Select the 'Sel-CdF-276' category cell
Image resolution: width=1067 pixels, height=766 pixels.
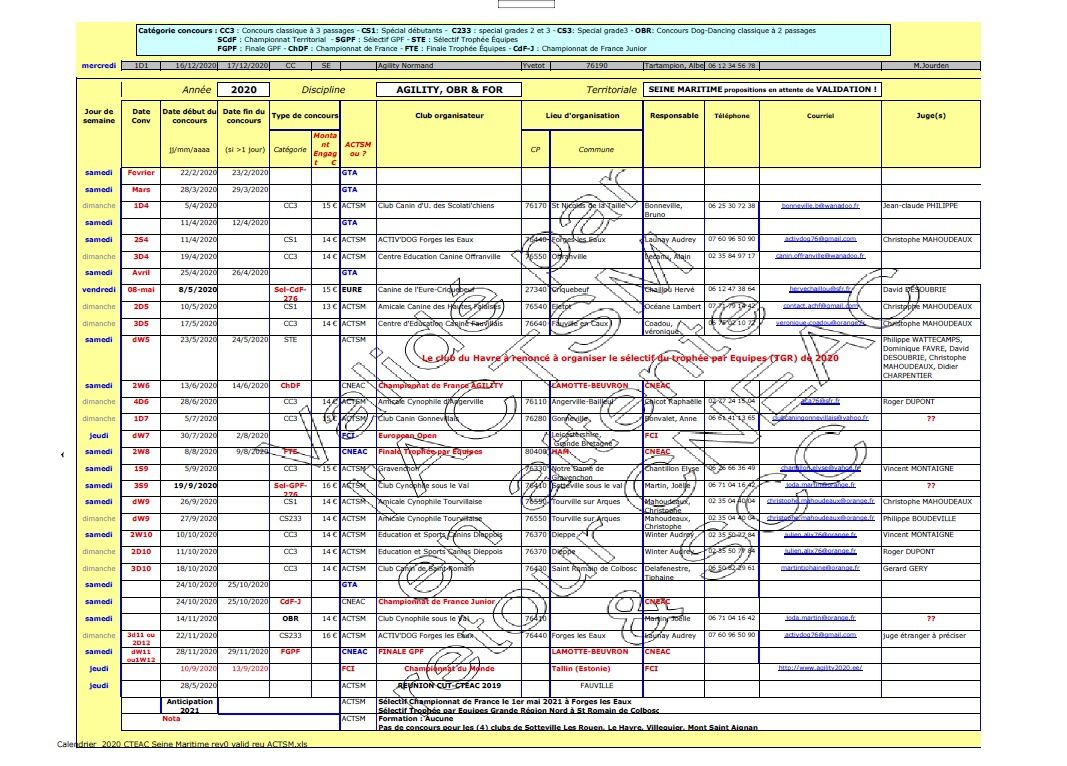click(x=291, y=294)
